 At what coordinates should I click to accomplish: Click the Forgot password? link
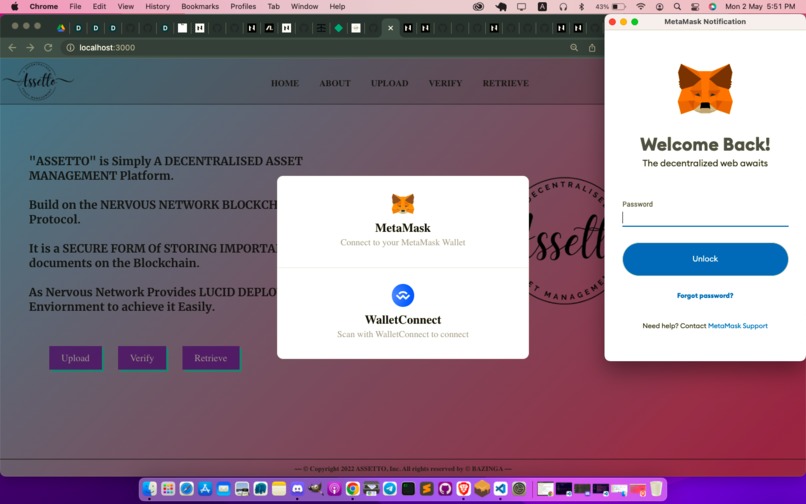point(705,296)
